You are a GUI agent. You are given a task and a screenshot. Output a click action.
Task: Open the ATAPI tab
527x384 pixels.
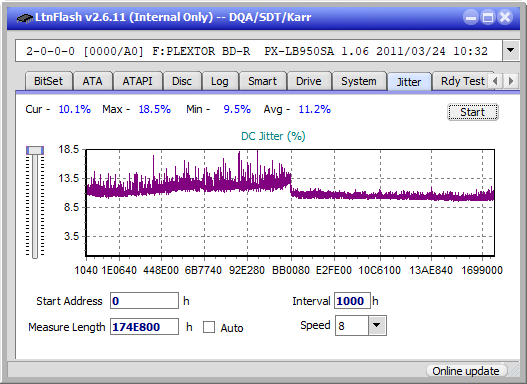pyautogui.click(x=137, y=81)
